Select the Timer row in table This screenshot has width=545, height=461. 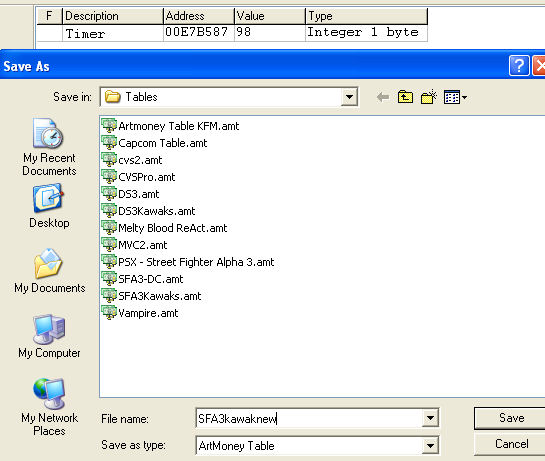coord(232,33)
